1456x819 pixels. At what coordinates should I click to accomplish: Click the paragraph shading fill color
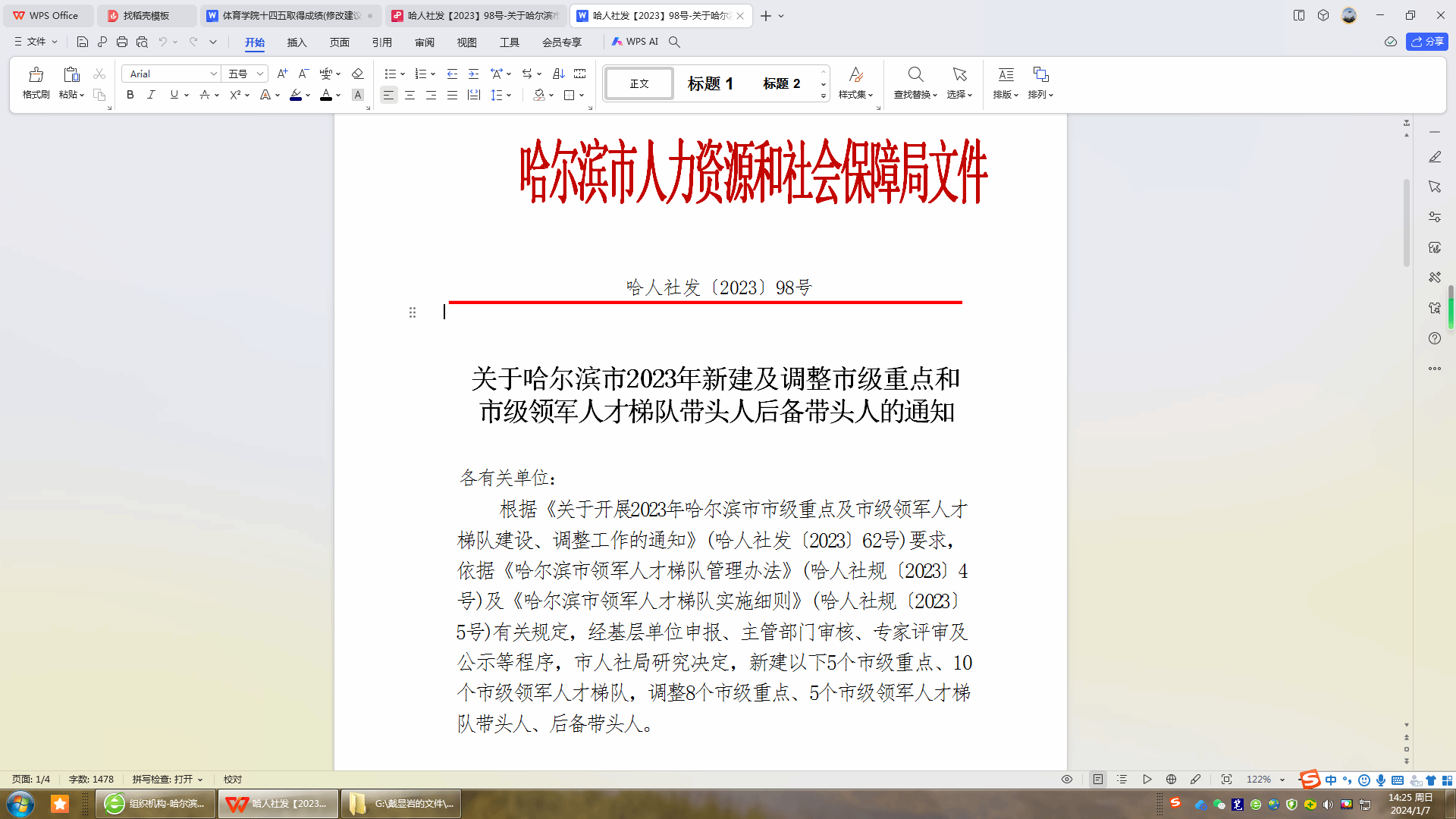point(539,95)
